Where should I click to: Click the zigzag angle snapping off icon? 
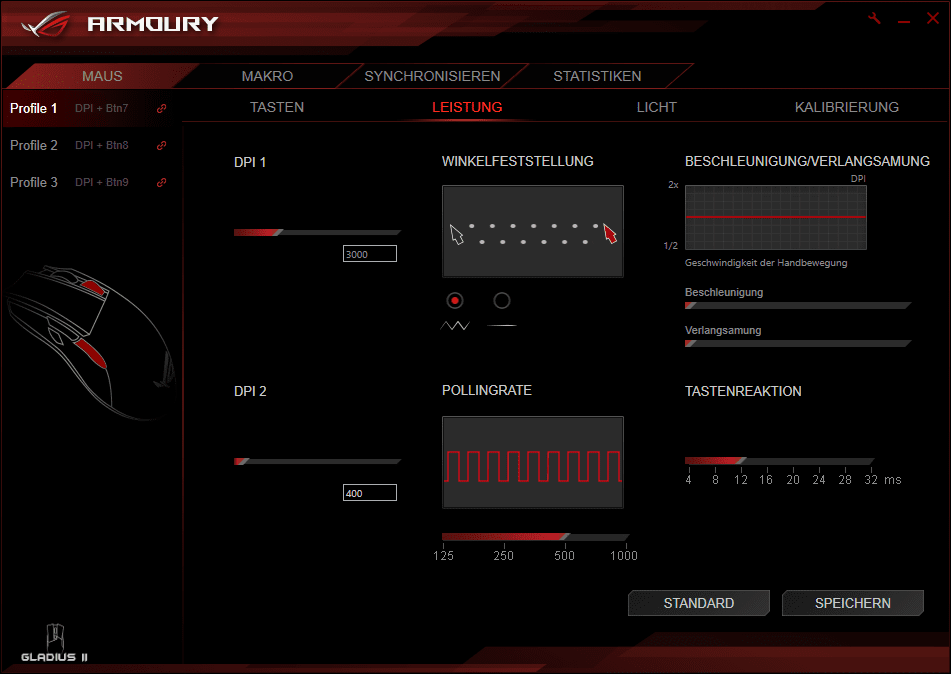[455, 326]
